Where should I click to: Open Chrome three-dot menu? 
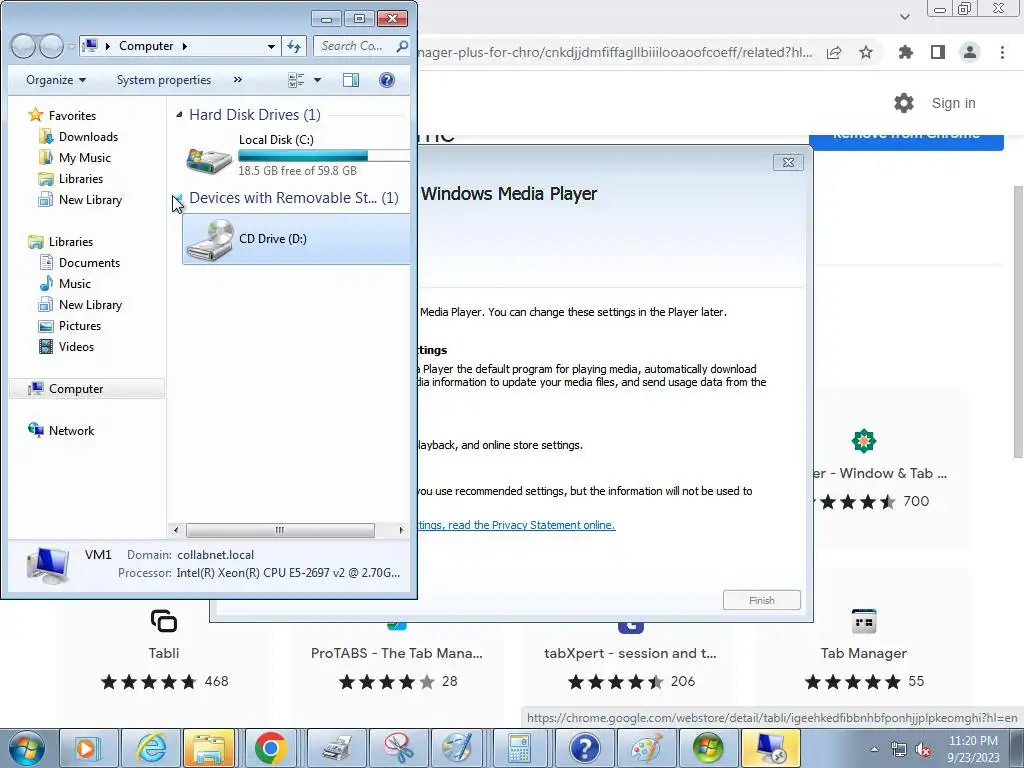[1002, 52]
